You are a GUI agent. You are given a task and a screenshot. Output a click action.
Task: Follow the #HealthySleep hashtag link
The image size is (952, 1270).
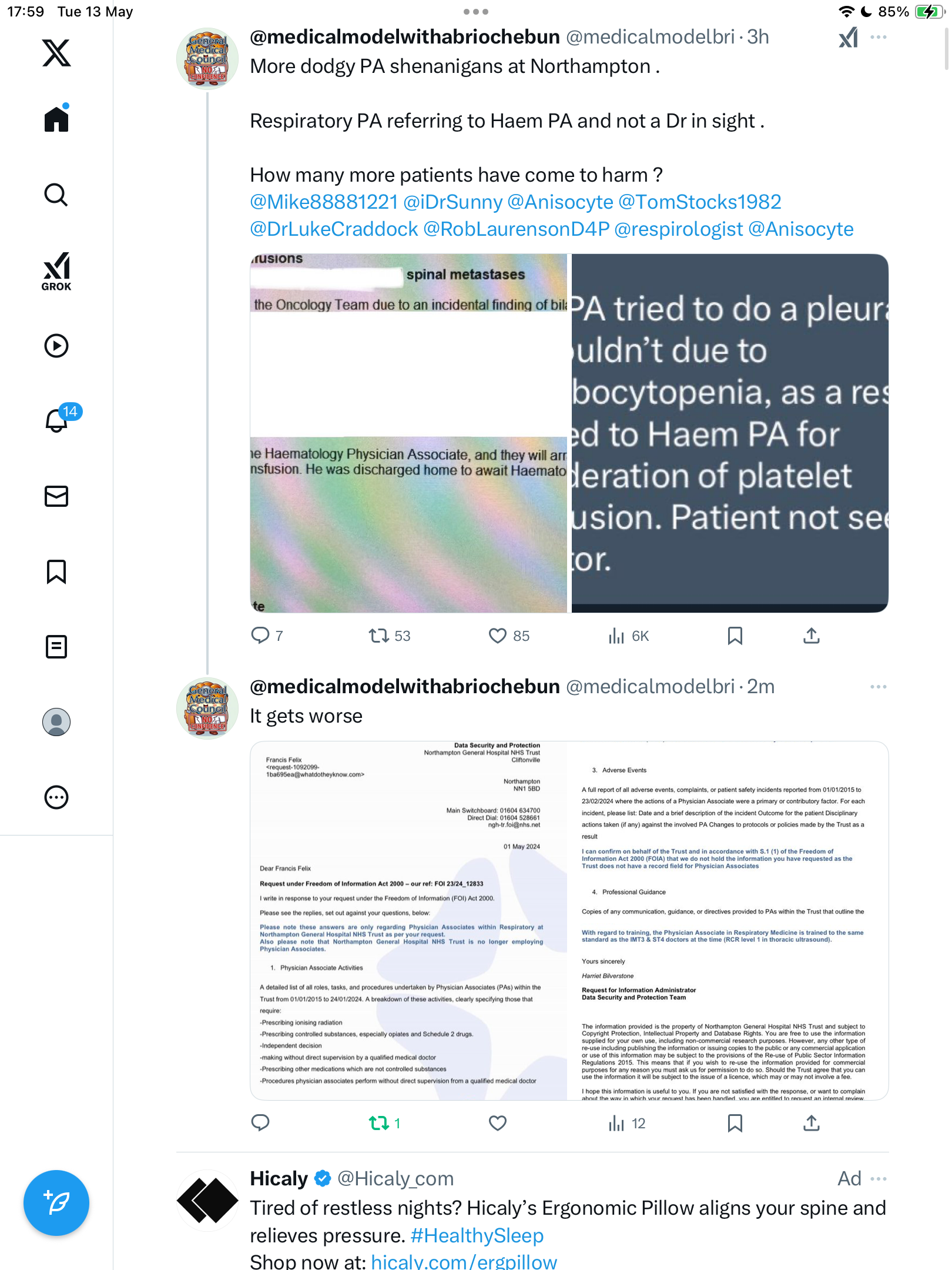click(x=477, y=1235)
